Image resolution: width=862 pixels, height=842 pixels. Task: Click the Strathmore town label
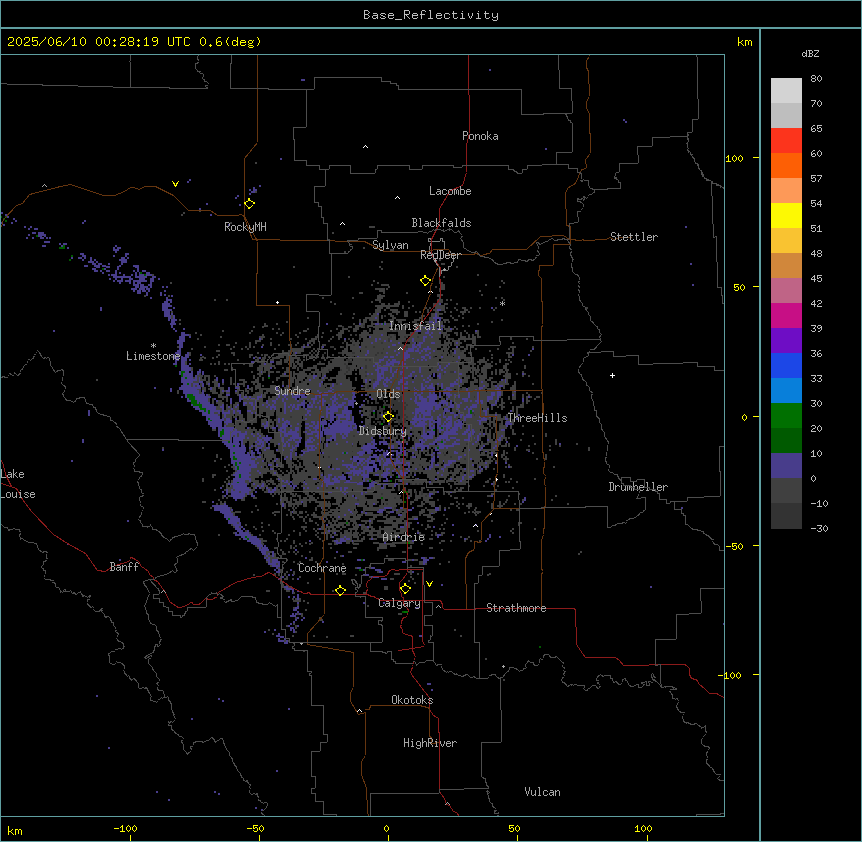(x=516, y=608)
